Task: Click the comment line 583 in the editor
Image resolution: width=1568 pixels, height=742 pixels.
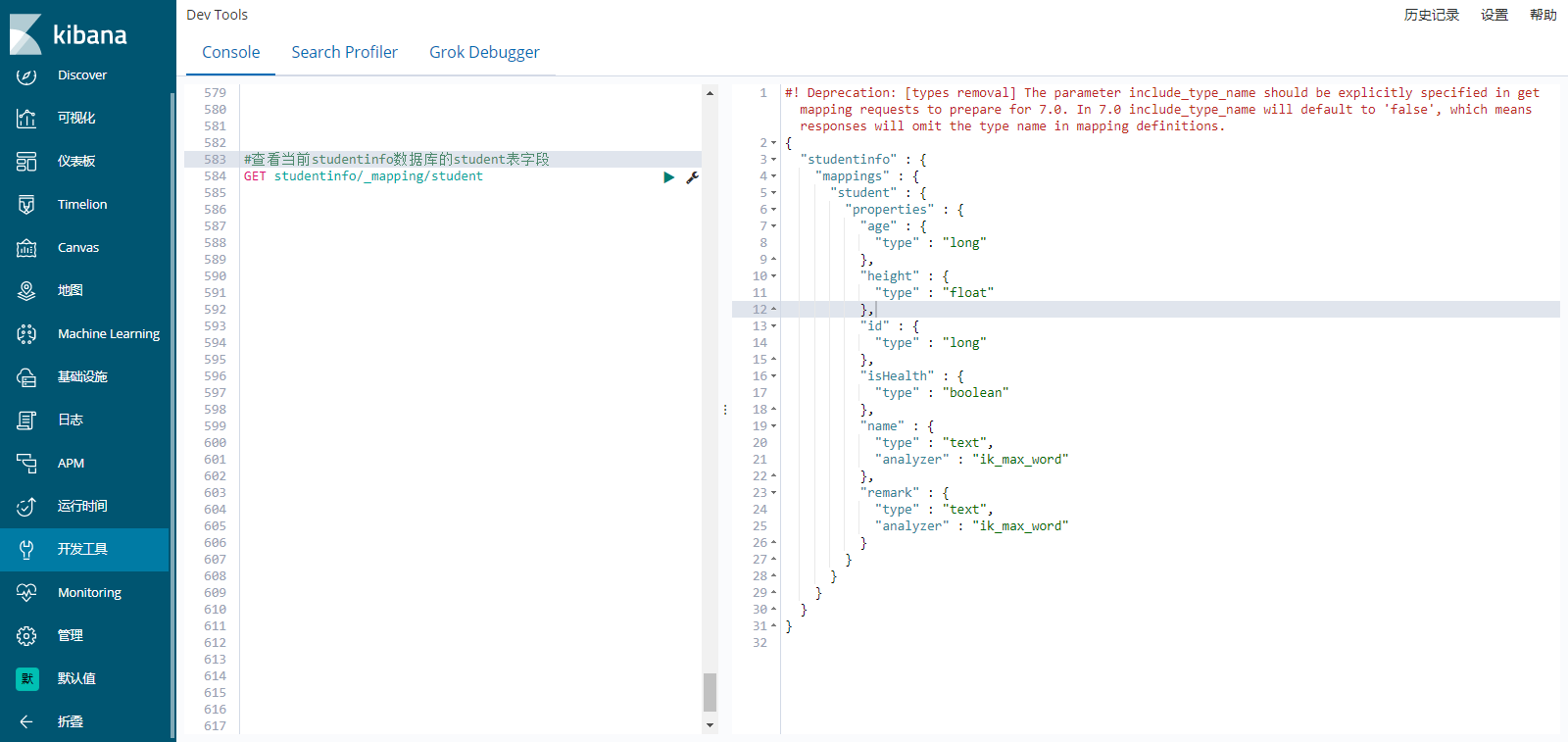Action: pyautogui.click(x=397, y=159)
